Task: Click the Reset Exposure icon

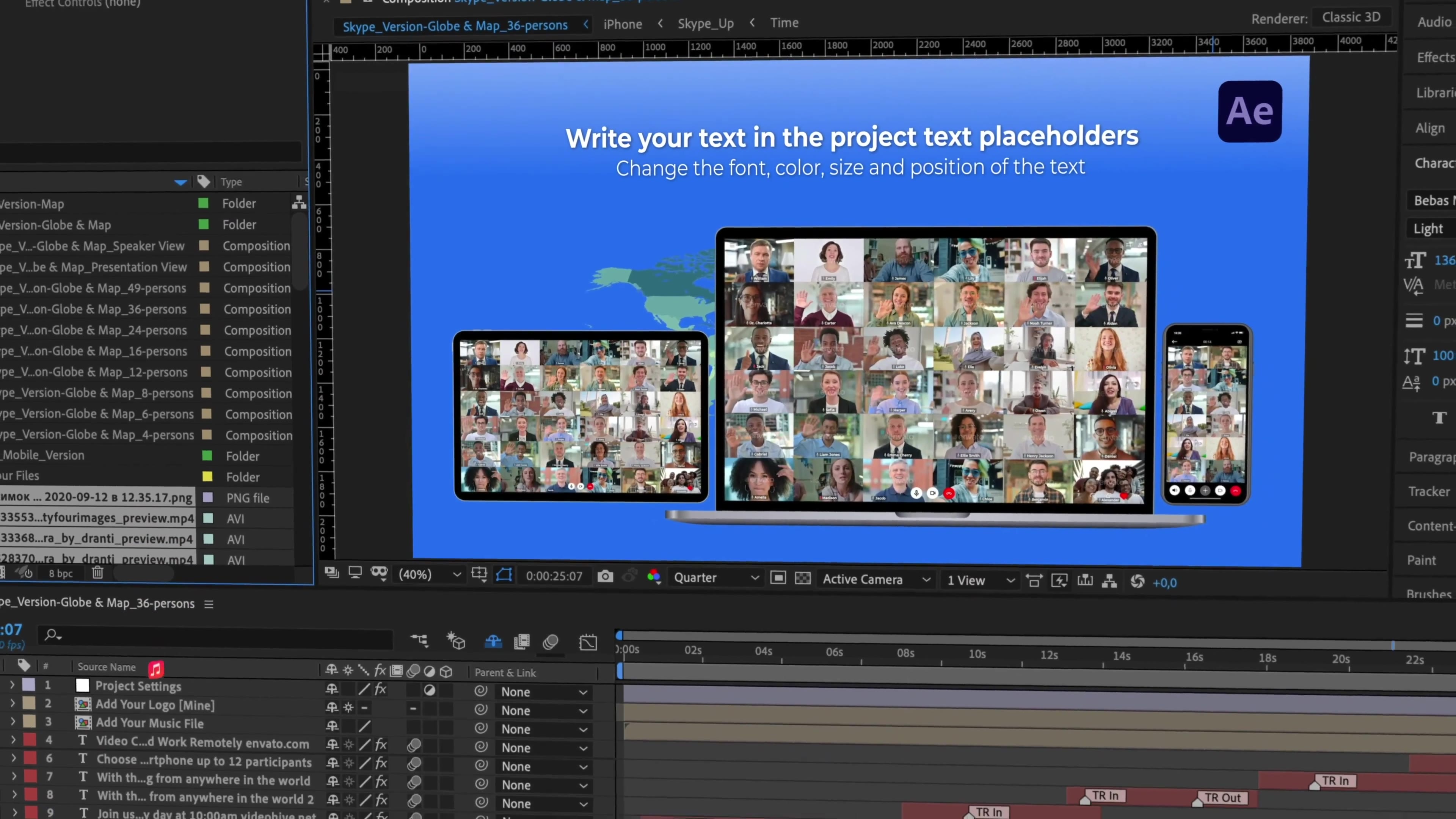Action: (x=1137, y=582)
